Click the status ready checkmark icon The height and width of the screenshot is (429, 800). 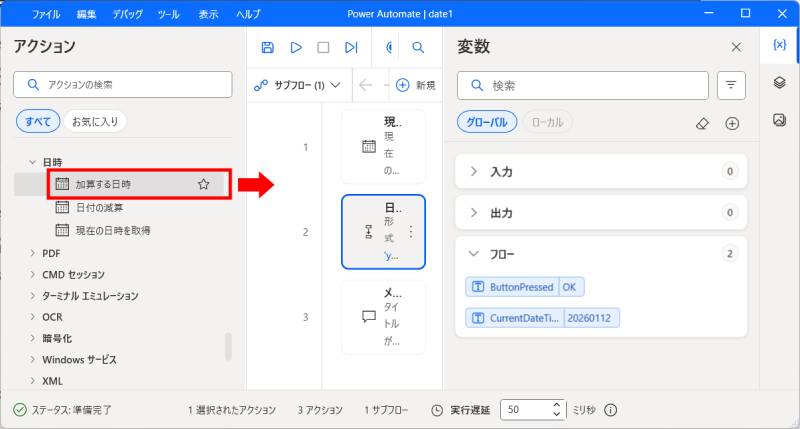click(x=20, y=410)
